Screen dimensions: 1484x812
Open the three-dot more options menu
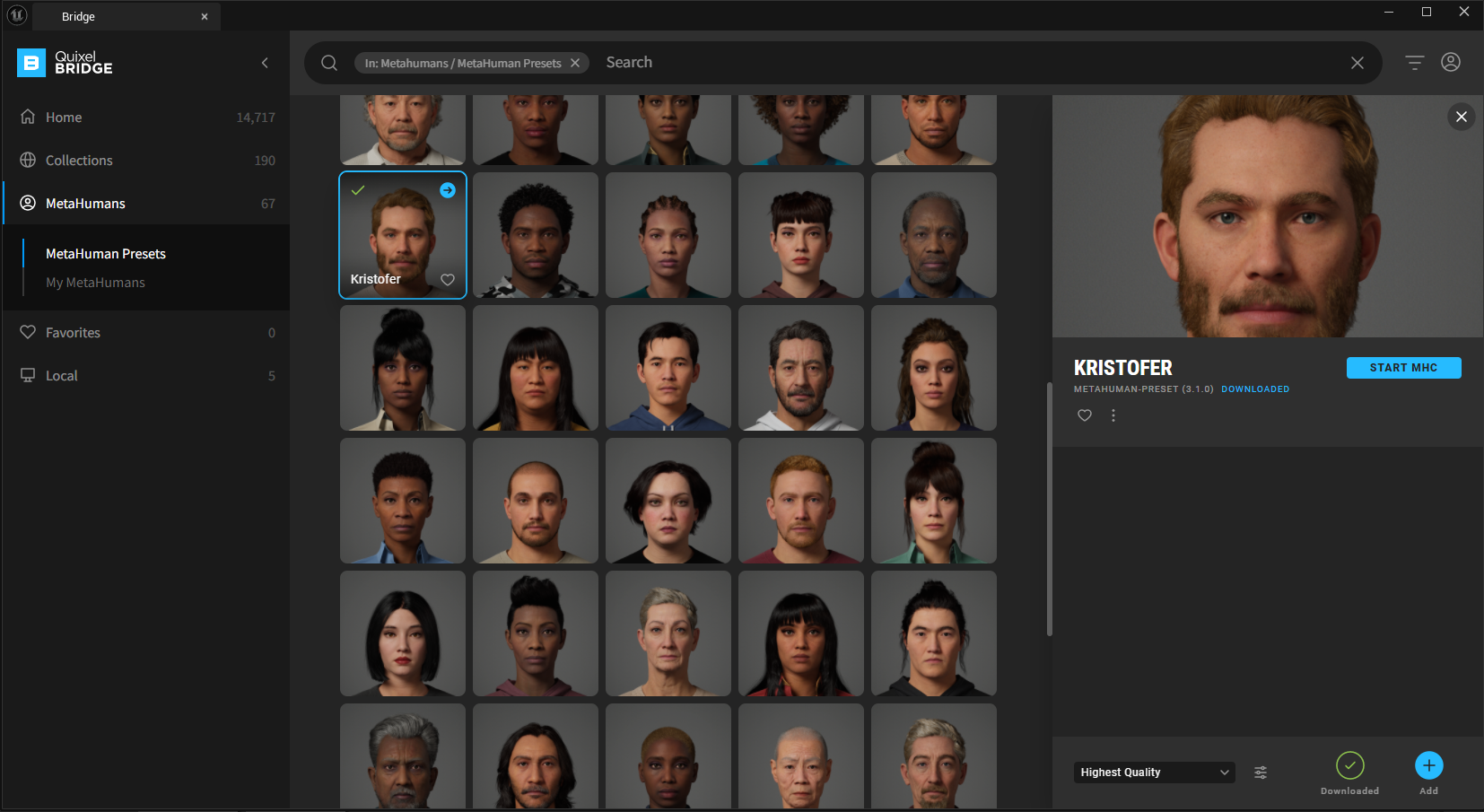click(x=1113, y=415)
